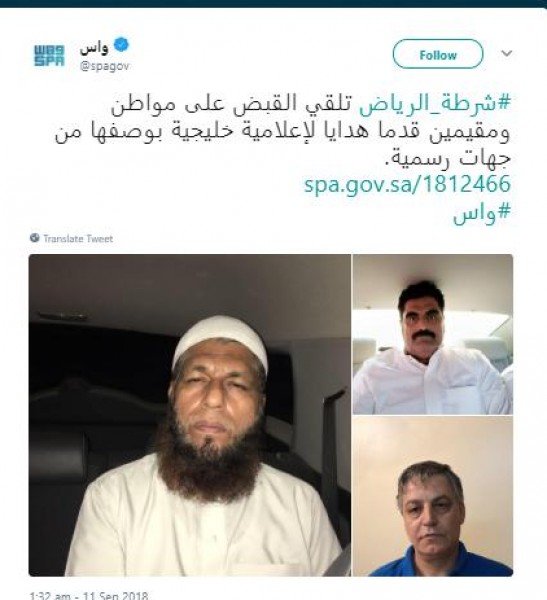Click the SPA profile avatar logo
Viewport: 547px width, 600px height.
click(x=49, y=55)
